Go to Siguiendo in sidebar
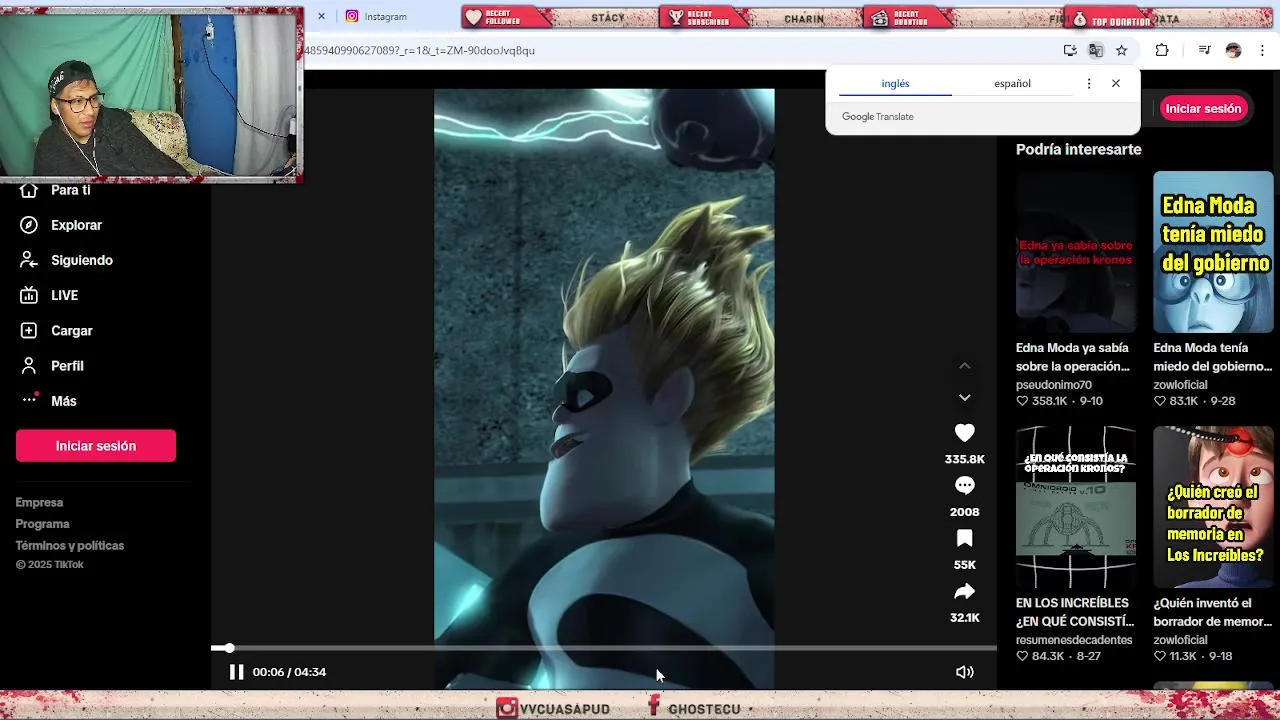The width and height of the screenshot is (1280, 720). [81, 260]
